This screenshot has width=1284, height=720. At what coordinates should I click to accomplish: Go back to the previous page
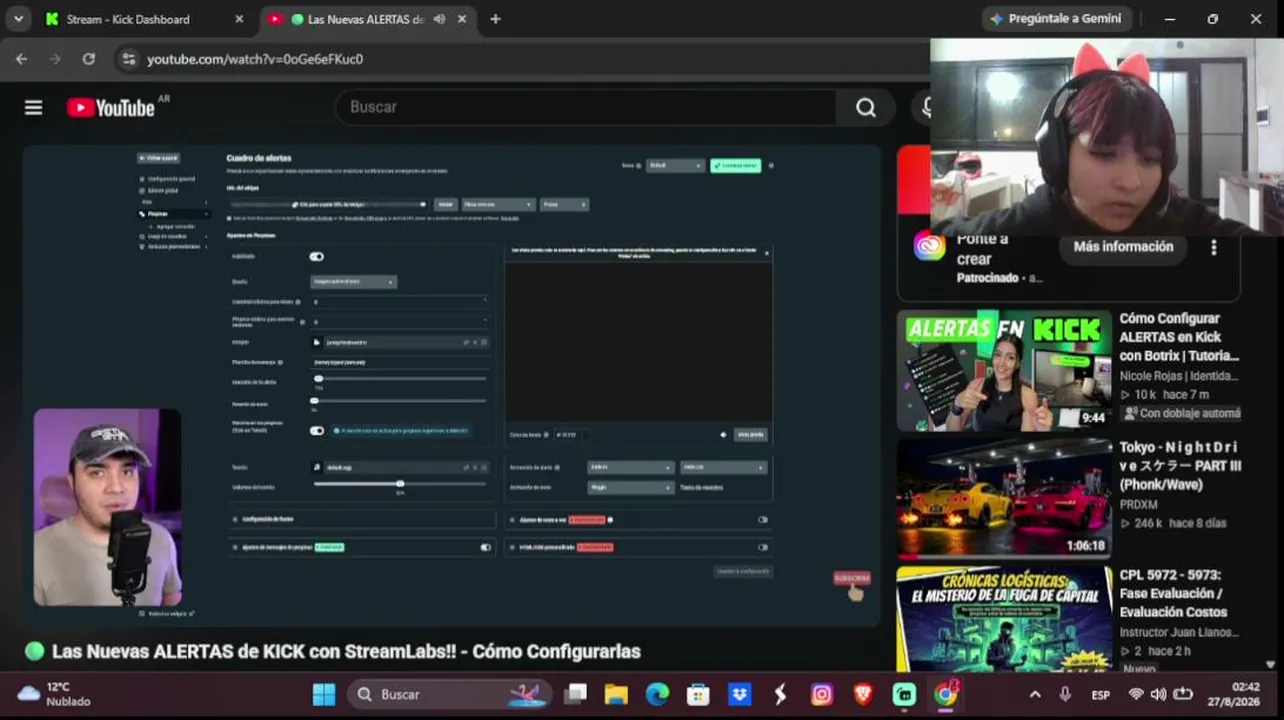22,59
